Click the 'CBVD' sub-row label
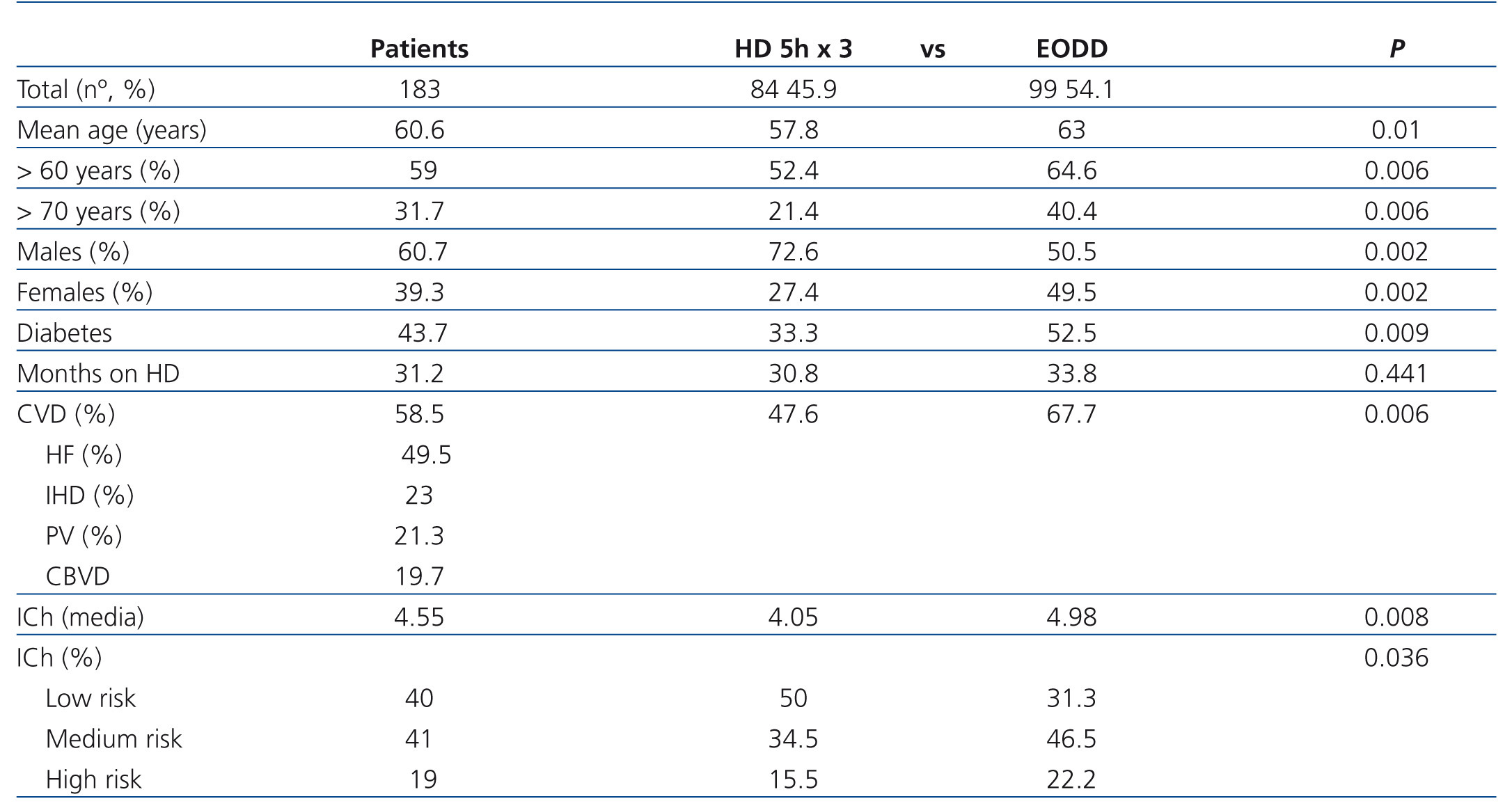 point(77,576)
